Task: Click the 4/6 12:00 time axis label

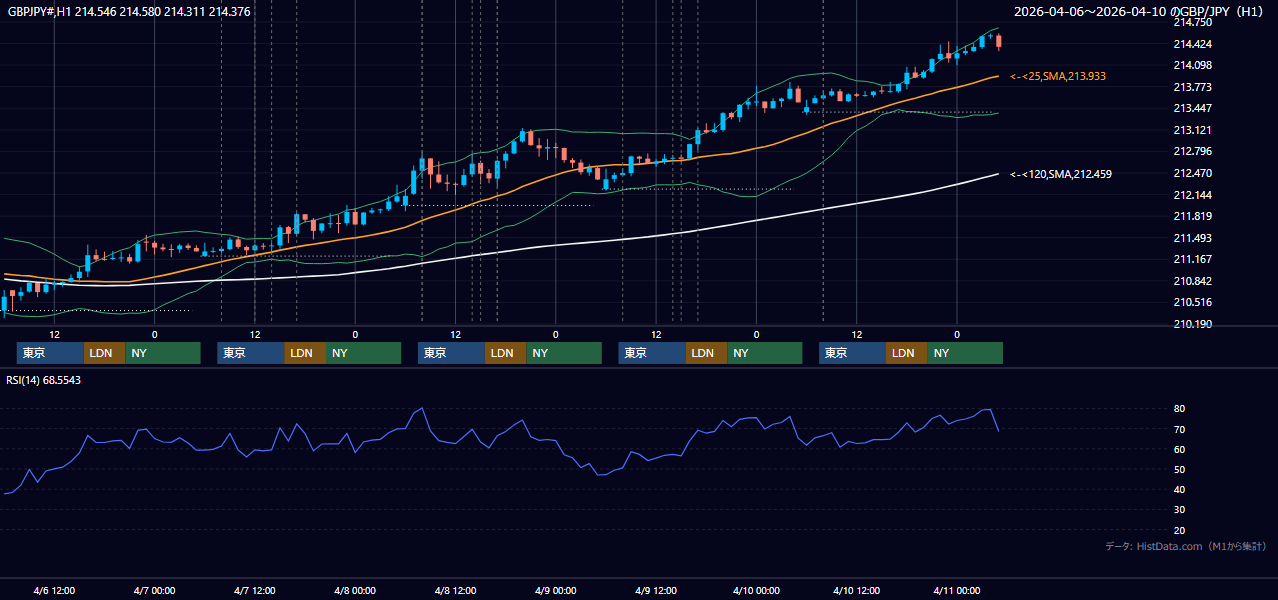Action: pos(54,590)
